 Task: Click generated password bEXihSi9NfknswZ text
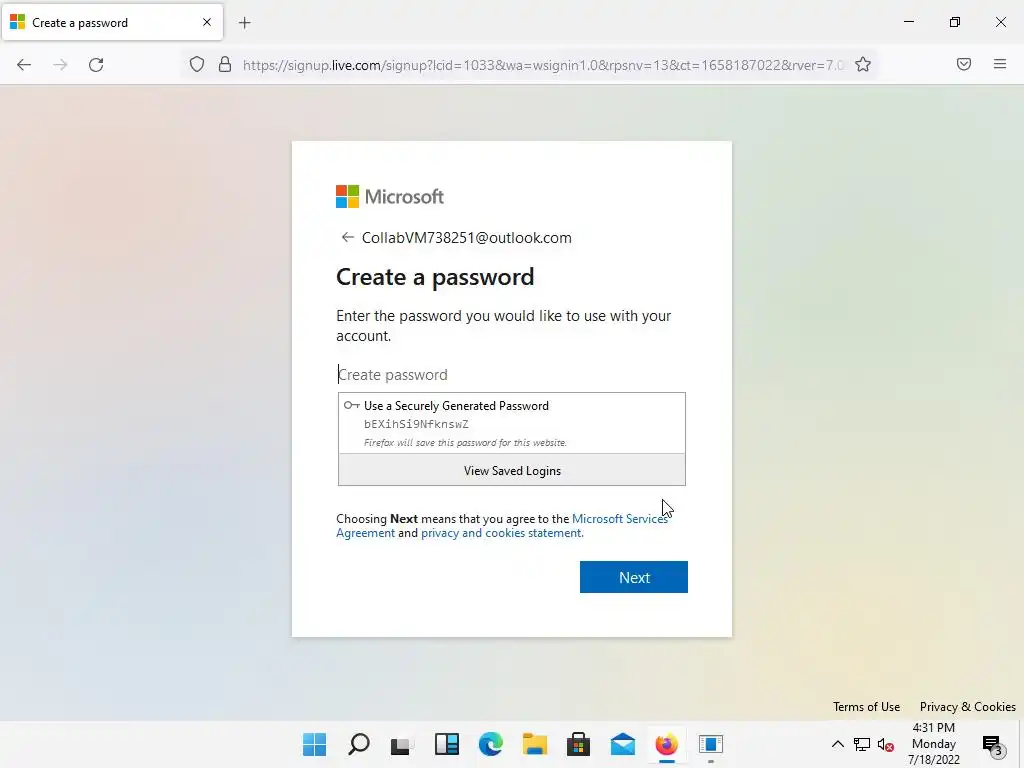coord(416,424)
